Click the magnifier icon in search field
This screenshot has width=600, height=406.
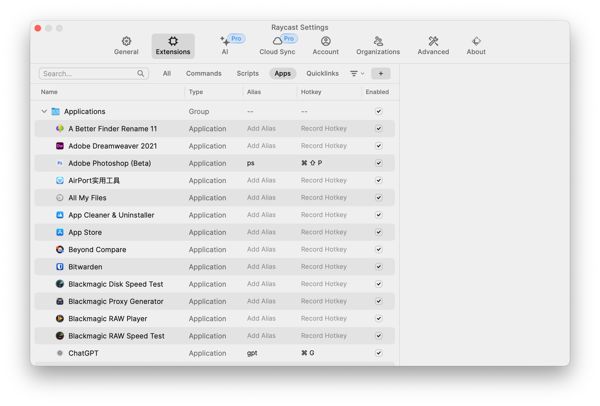click(141, 73)
